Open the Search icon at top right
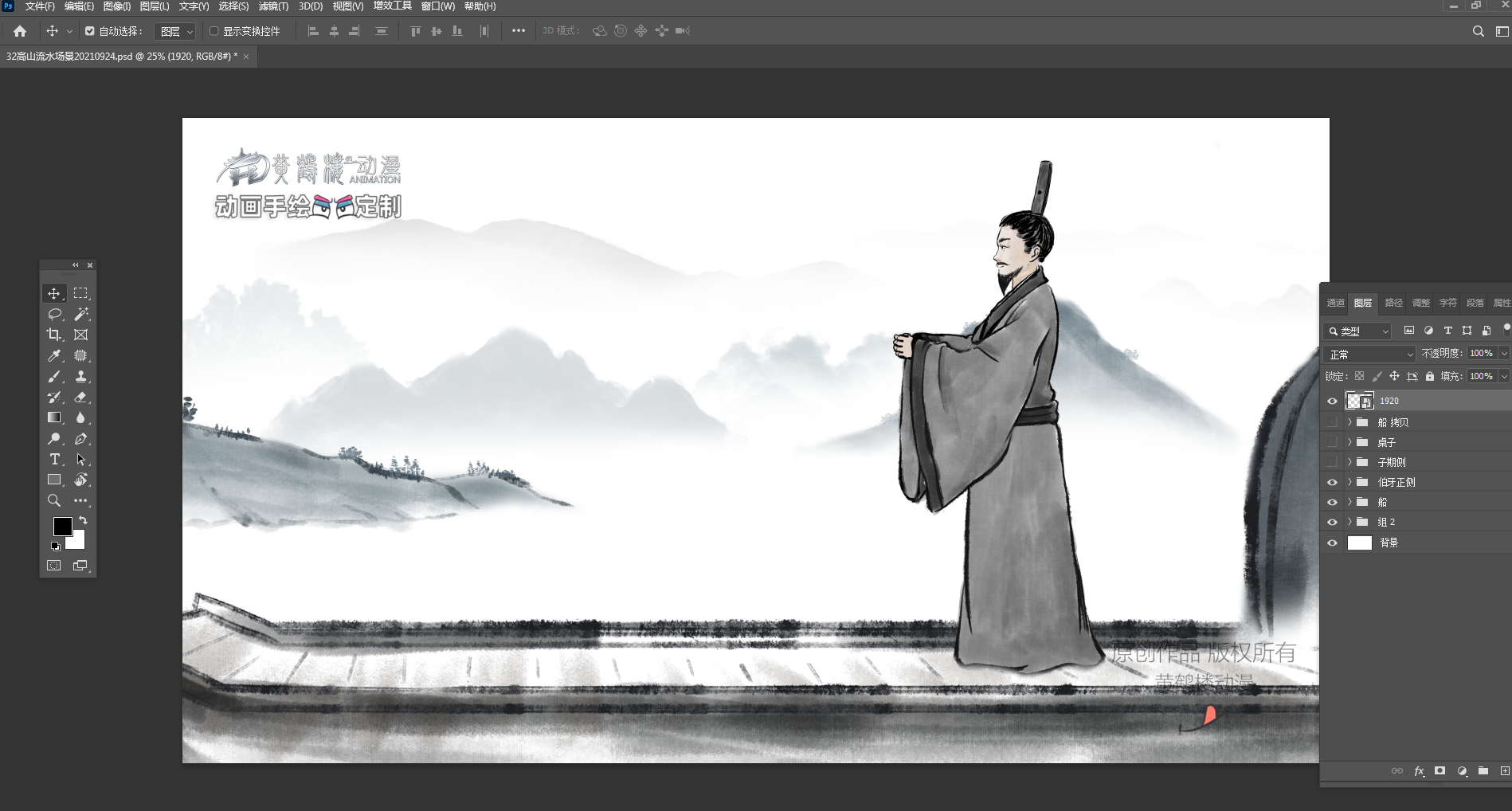This screenshot has width=1512, height=811. pos(1478,31)
